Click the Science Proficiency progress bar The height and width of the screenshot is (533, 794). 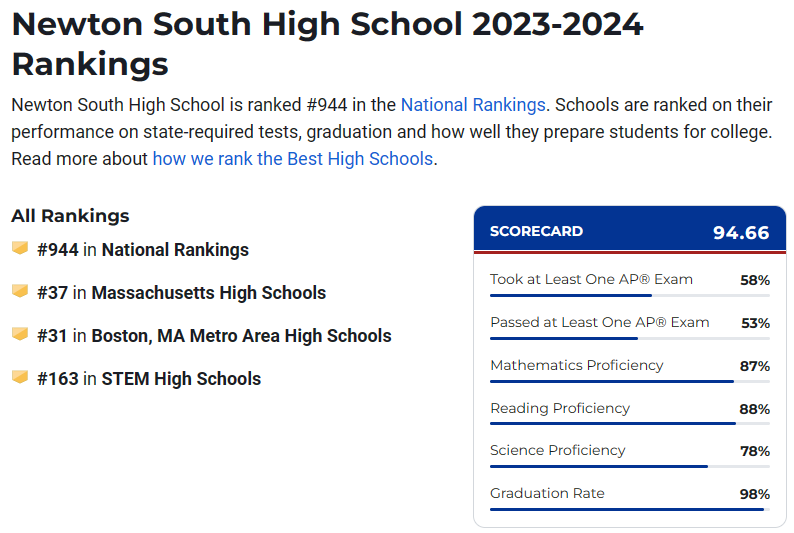[630, 466]
